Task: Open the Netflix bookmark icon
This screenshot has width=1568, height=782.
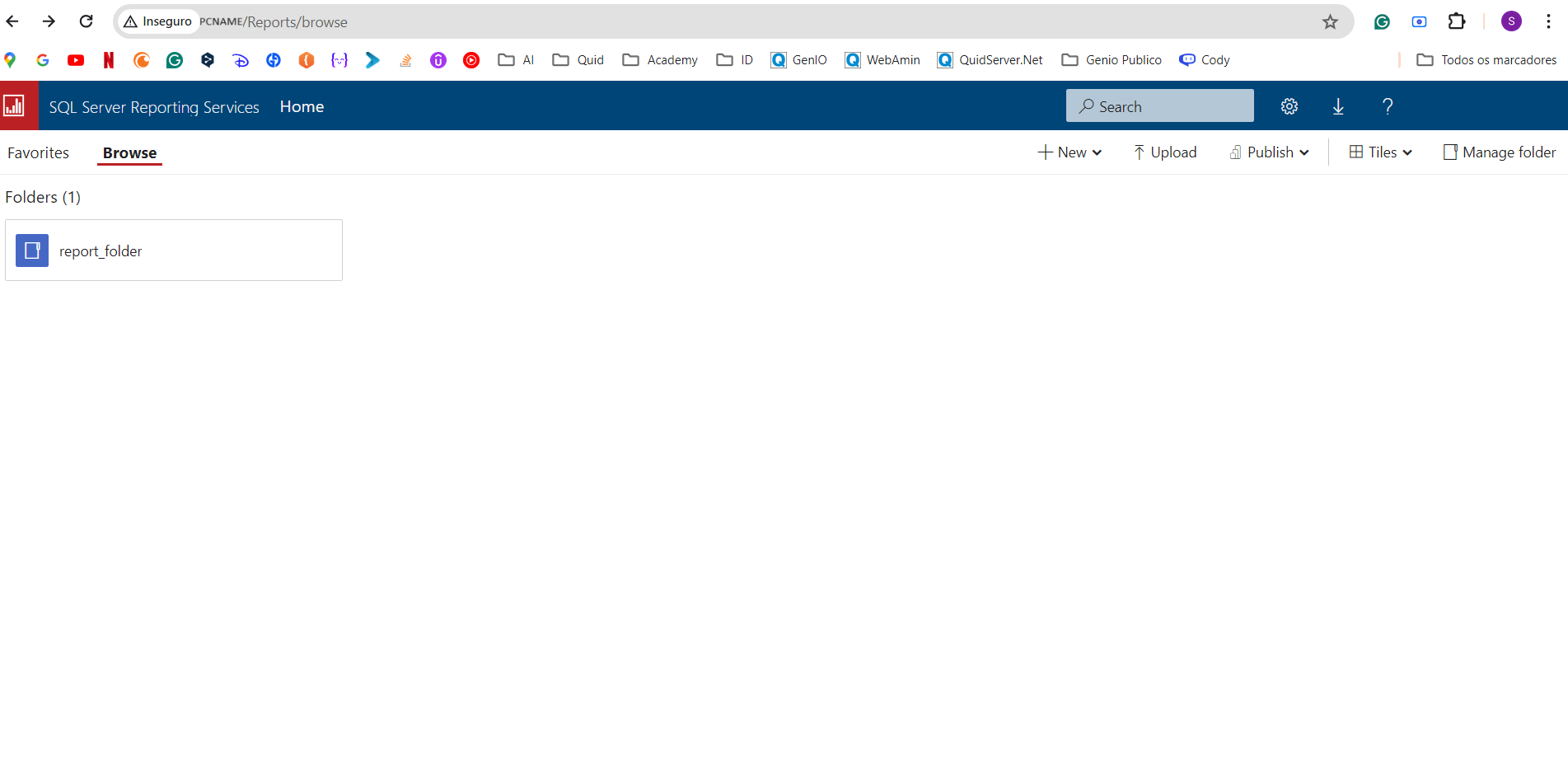Action: click(109, 59)
